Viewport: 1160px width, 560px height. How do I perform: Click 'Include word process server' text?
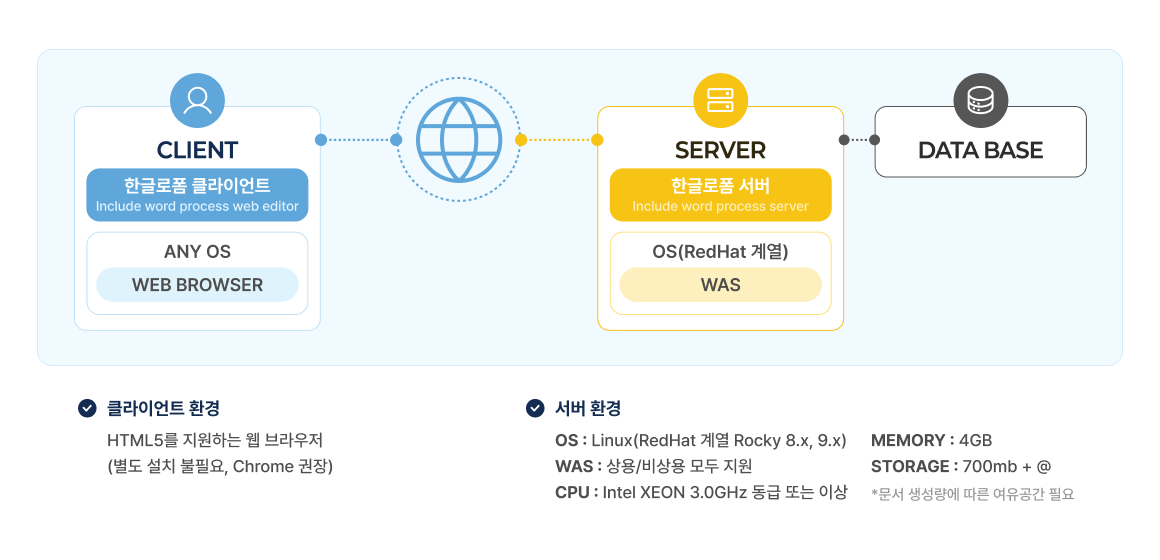721,206
